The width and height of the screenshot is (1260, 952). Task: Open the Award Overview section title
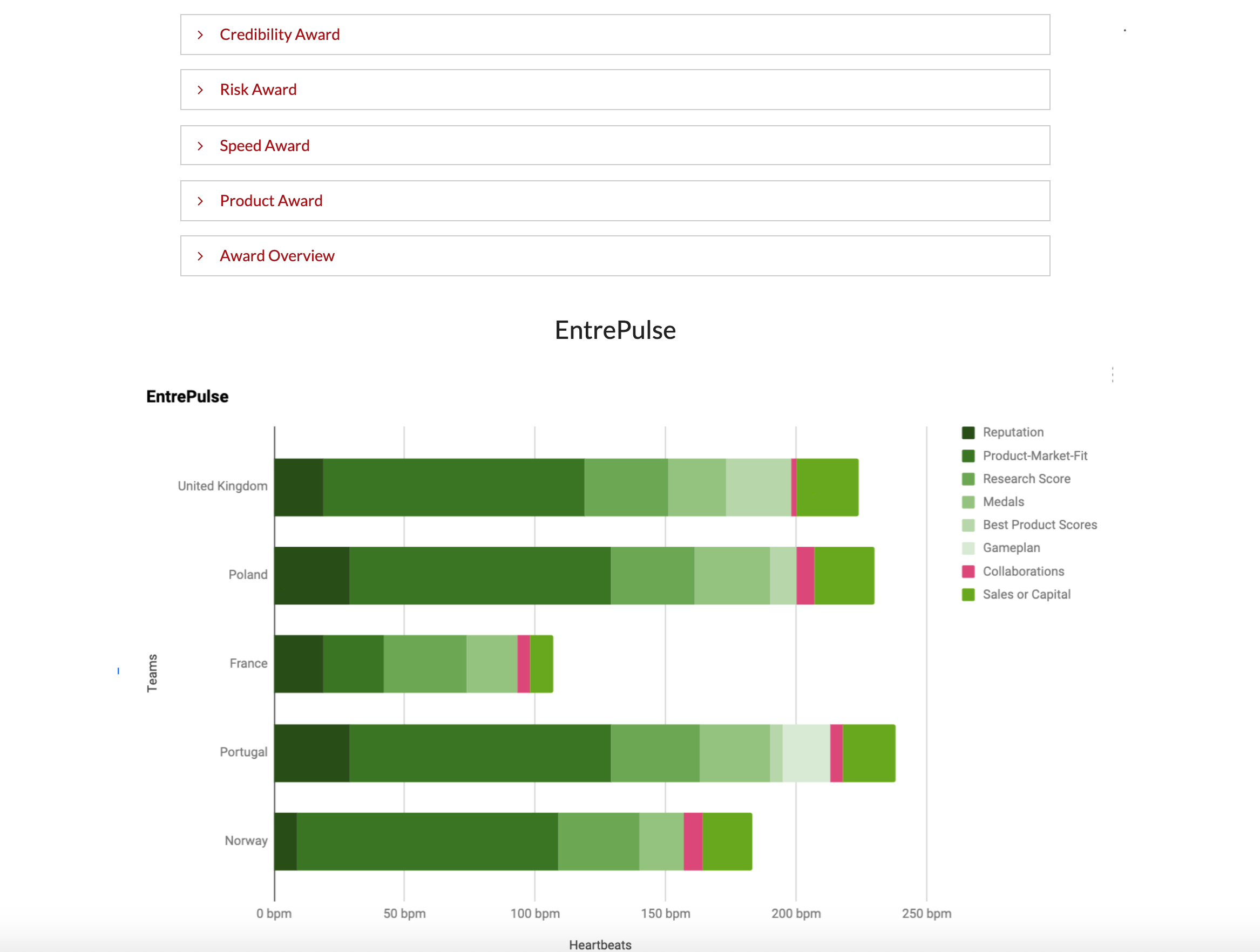[277, 256]
